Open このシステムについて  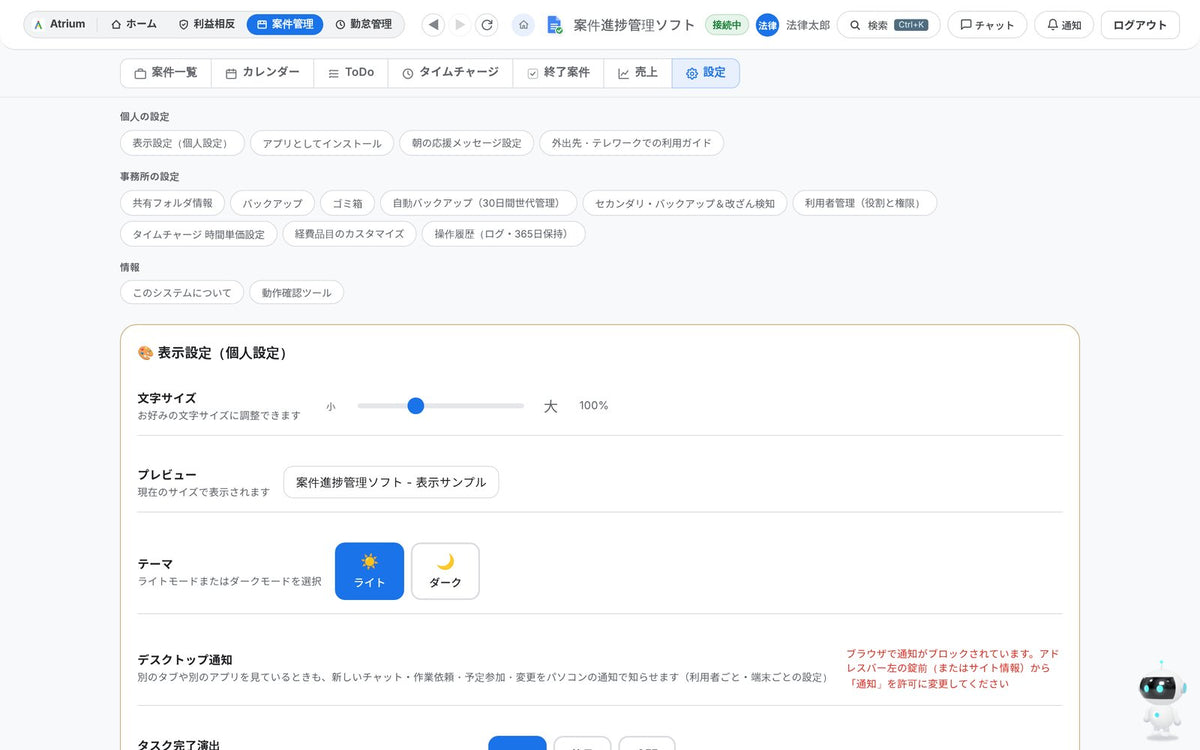tap(182, 293)
